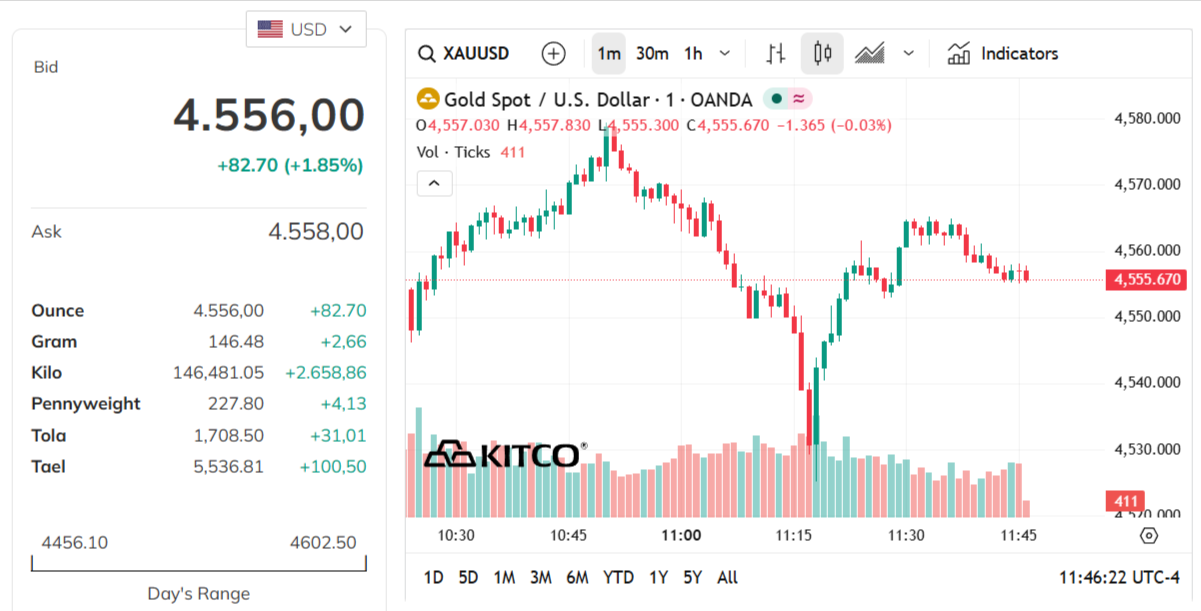Image resolution: width=1201 pixels, height=611 pixels.
Task: Select the candles chart type icon
Action: (x=821, y=53)
